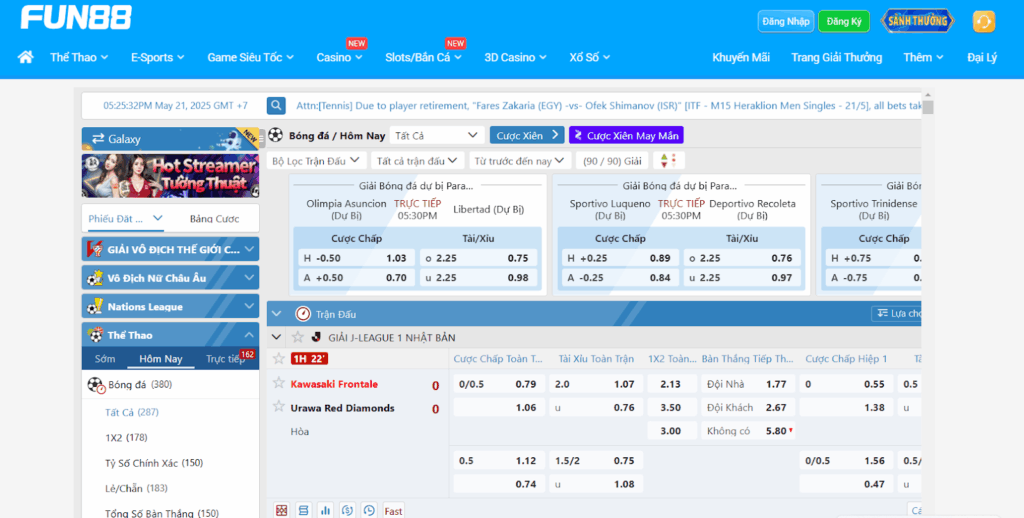
Task: Select 1X2 (178) in sidebar
Action: tap(126, 438)
